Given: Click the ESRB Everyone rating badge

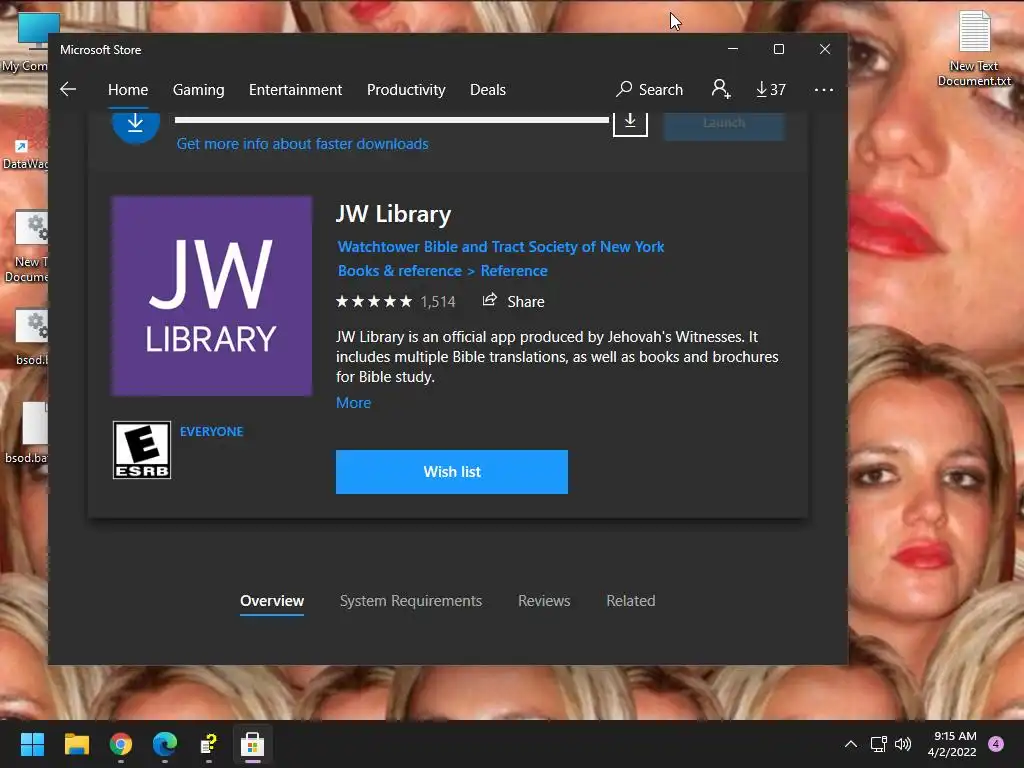Looking at the screenshot, I should [x=142, y=450].
